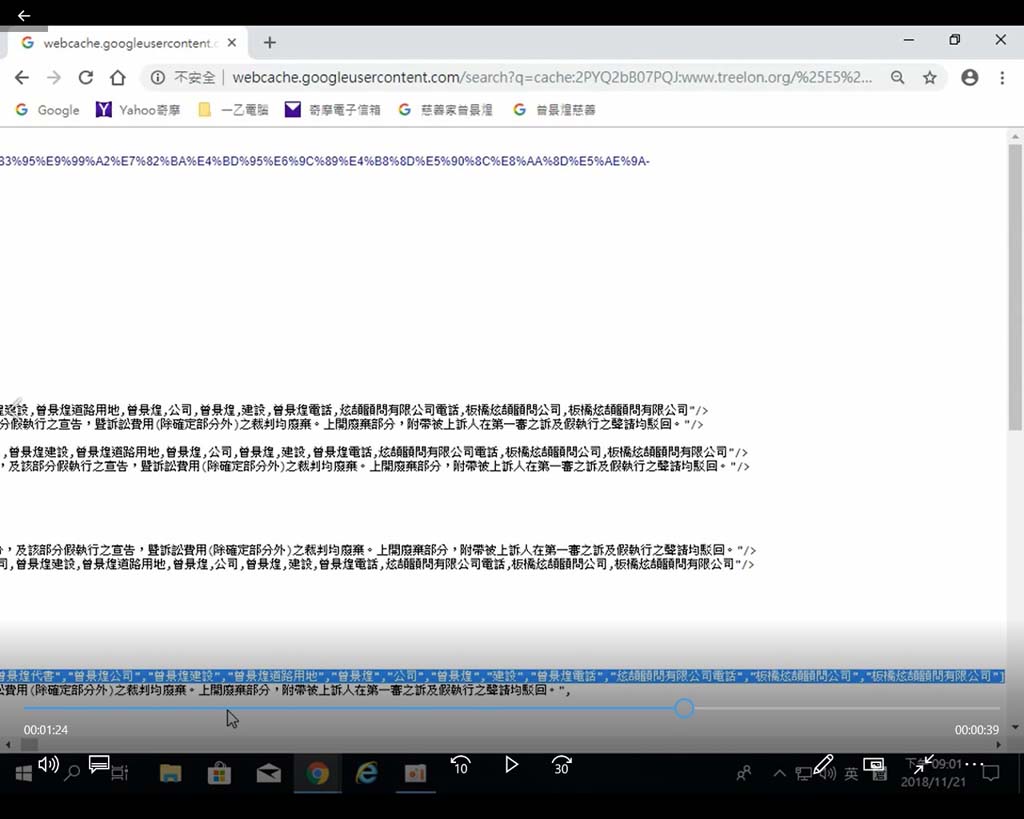Open the Chrome profile avatar

point(968,77)
